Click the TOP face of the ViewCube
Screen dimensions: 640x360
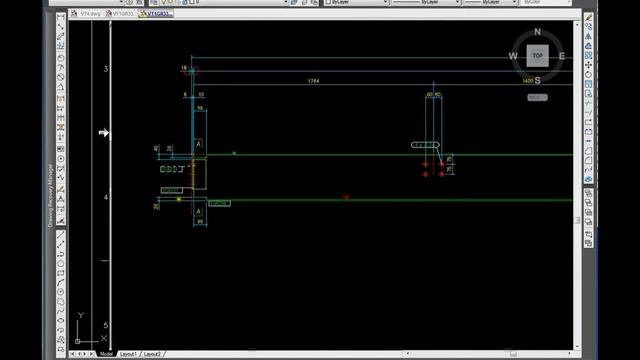[537, 56]
